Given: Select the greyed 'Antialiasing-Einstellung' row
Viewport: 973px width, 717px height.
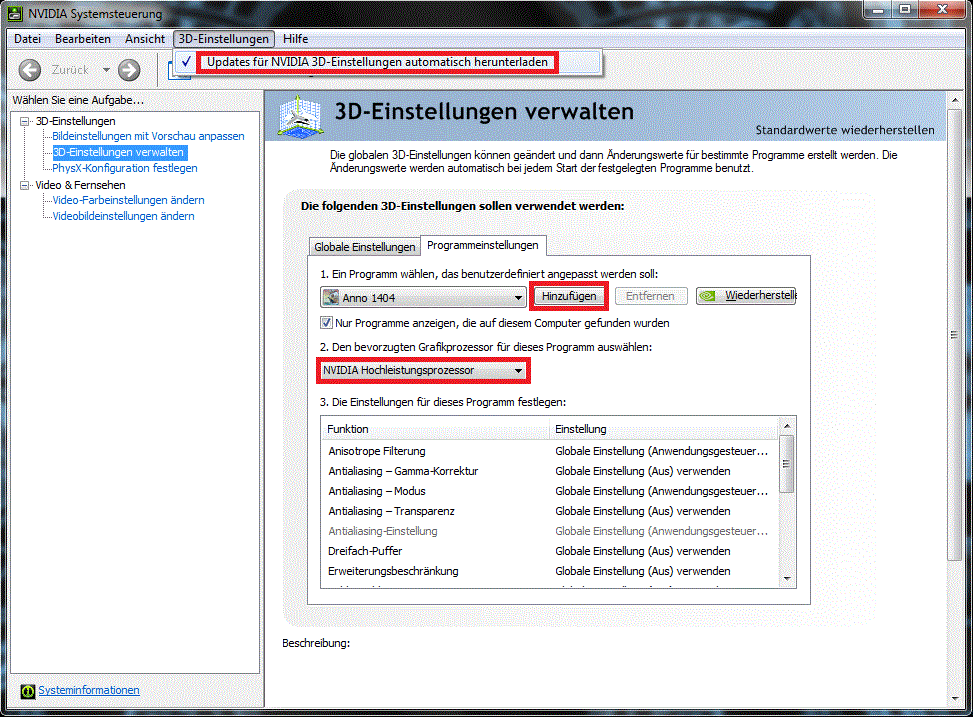Looking at the screenshot, I should [x=550, y=531].
